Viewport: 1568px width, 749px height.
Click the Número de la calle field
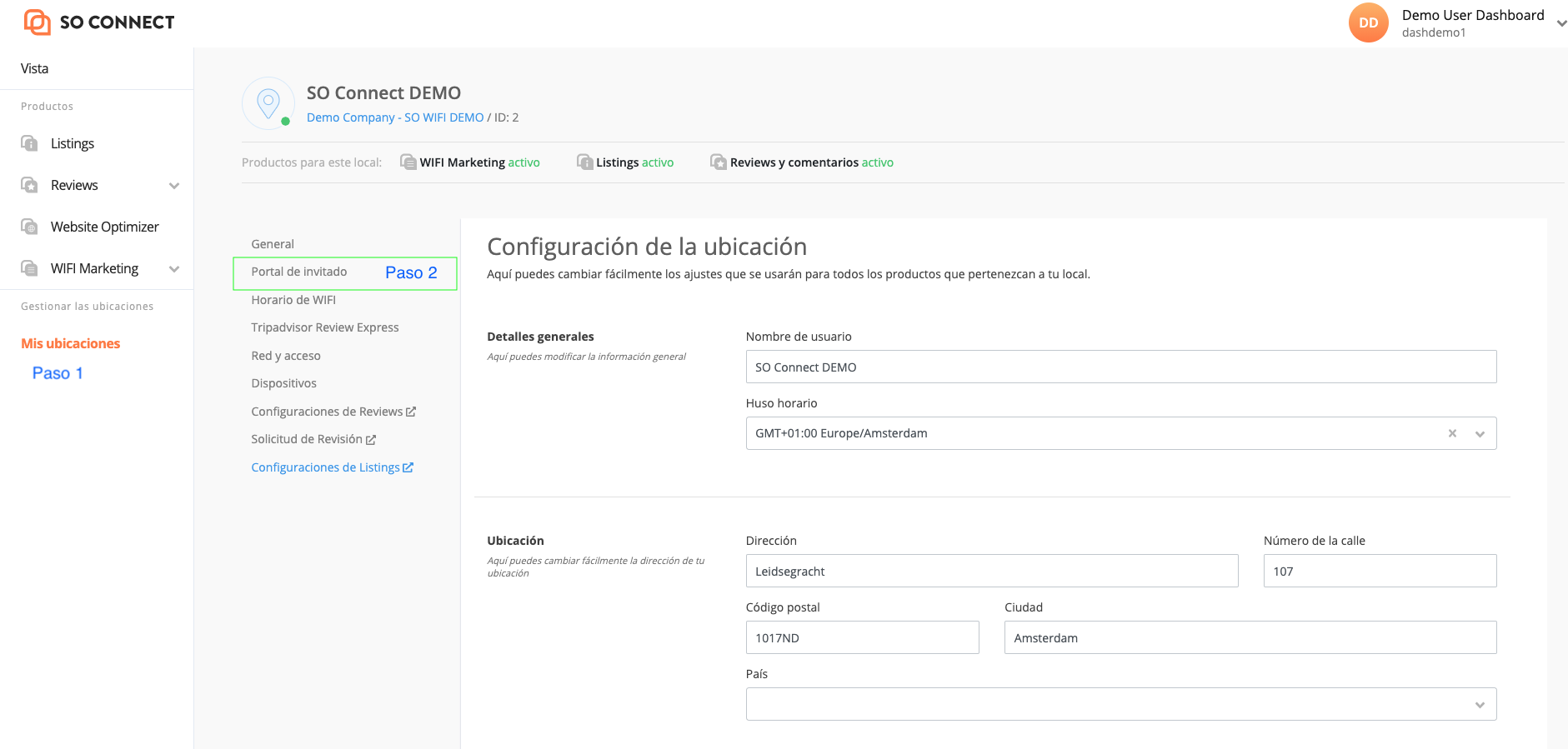(x=1380, y=571)
